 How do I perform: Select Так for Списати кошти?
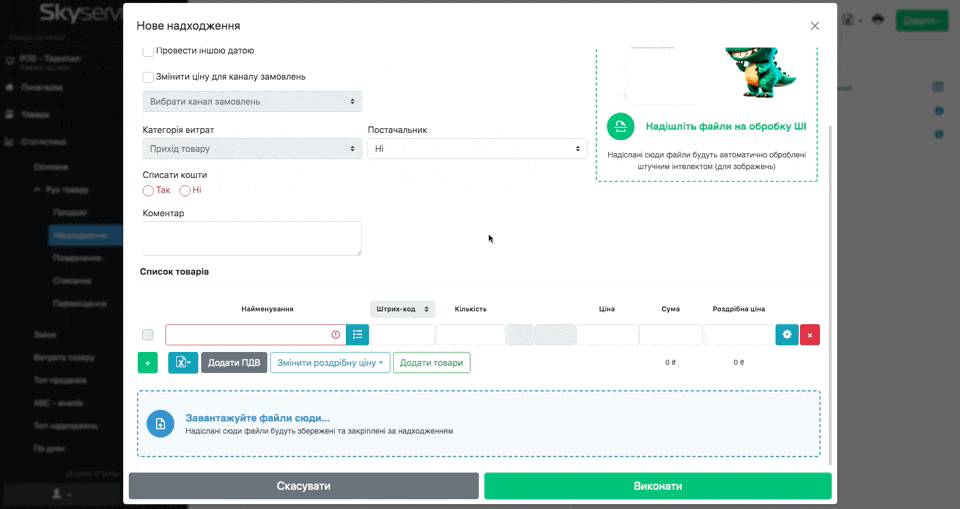(148, 190)
